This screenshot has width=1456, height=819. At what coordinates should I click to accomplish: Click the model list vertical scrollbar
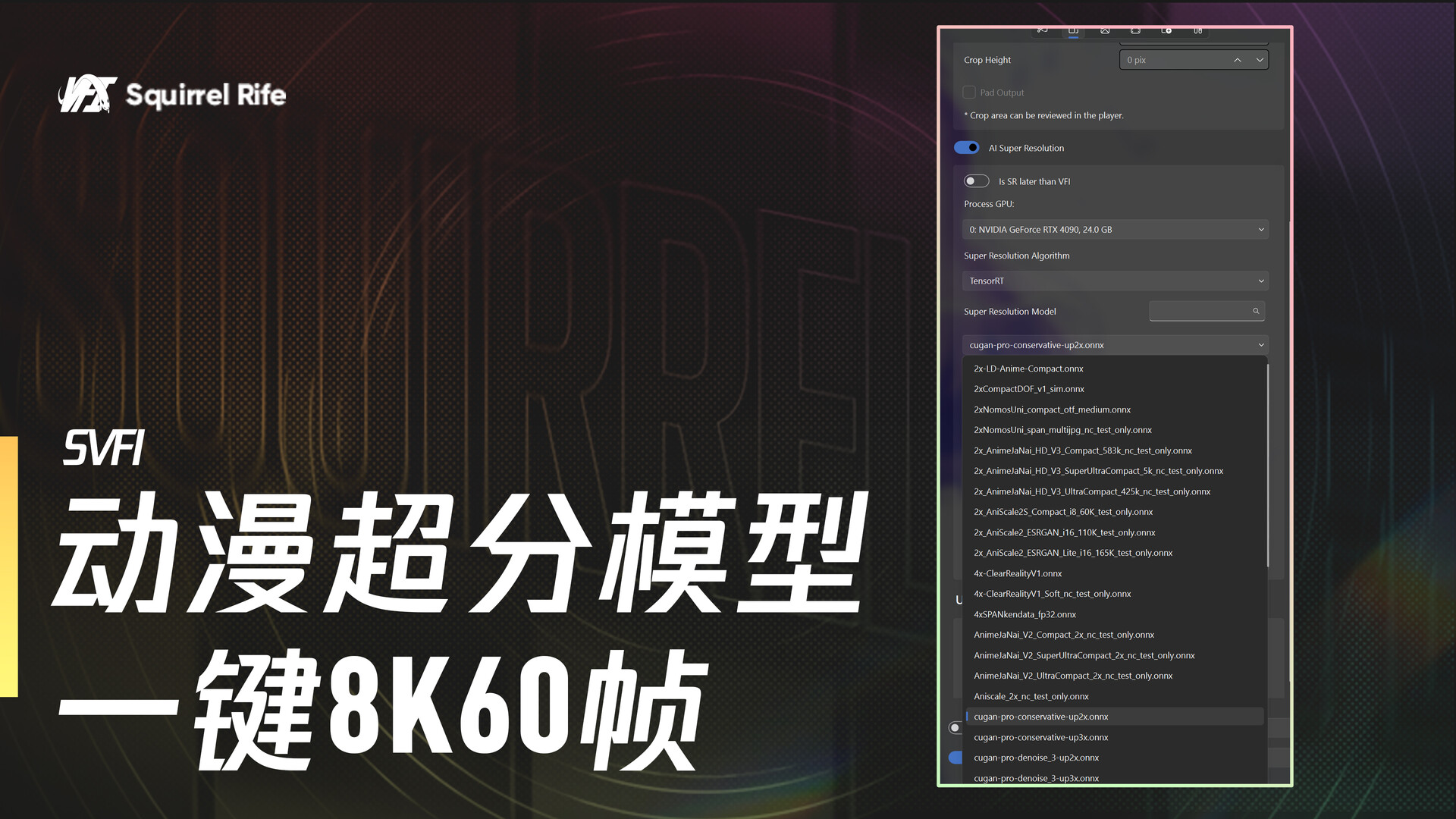tap(1267, 464)
